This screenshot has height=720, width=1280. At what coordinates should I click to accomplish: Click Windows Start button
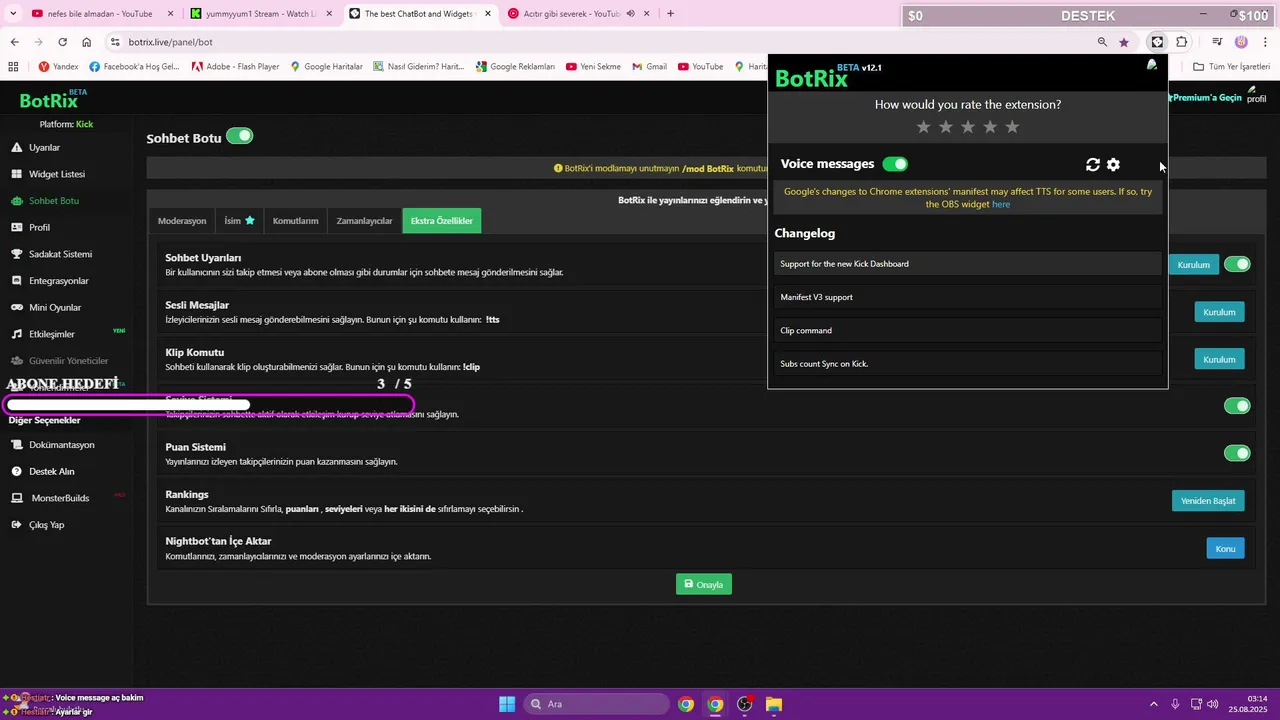point(507,704)
